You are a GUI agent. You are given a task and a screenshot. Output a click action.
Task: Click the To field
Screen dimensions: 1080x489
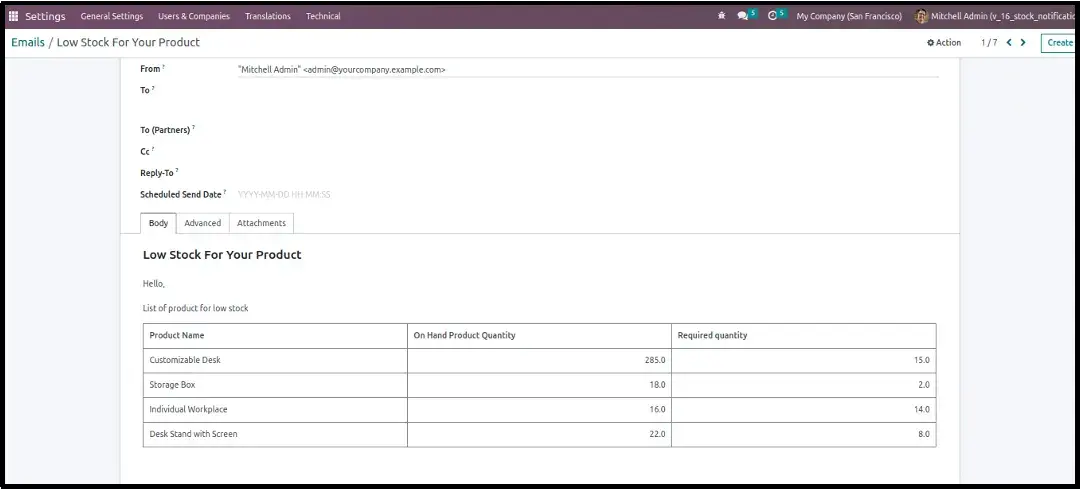point(588,90)
